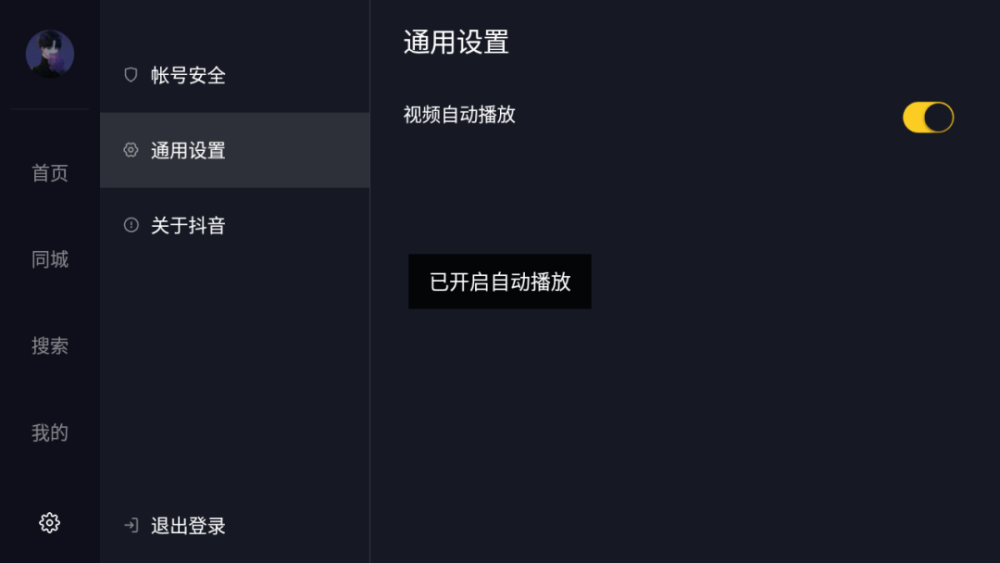The height and width of the screenshot is (563, 1000).
Task: Click the settings gear in left sidebar
Action: point(49,523)
